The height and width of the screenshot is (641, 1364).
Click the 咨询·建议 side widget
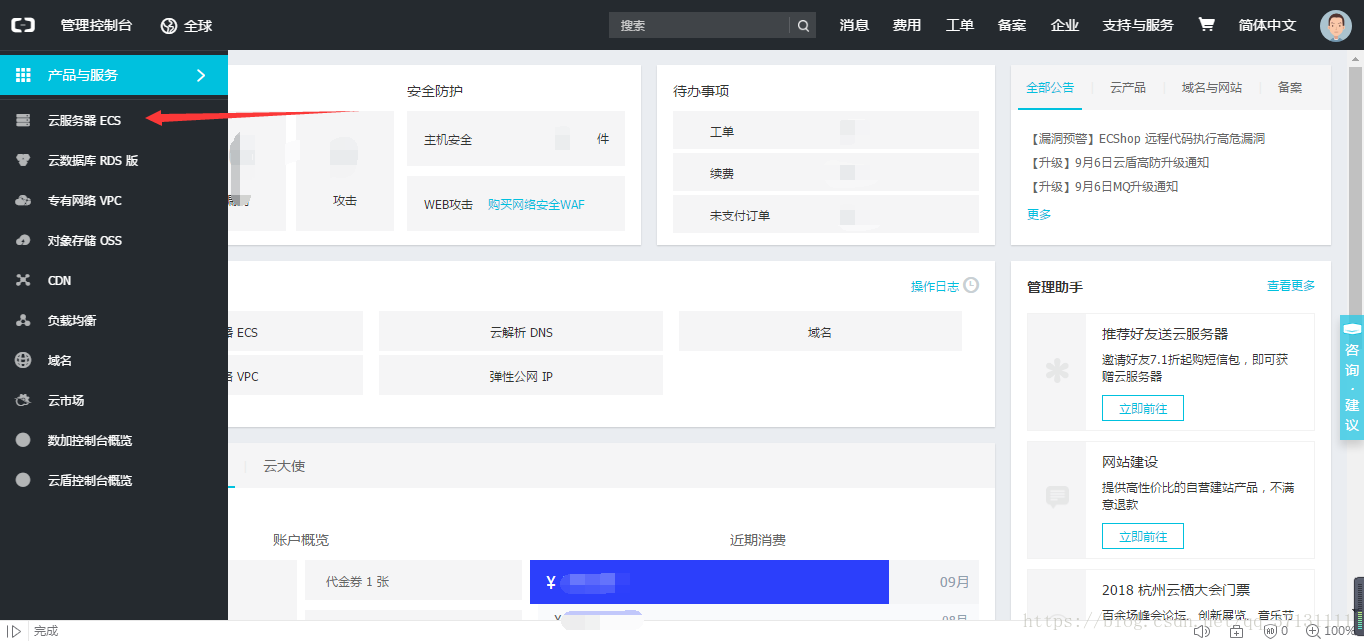pos(1352,378)
